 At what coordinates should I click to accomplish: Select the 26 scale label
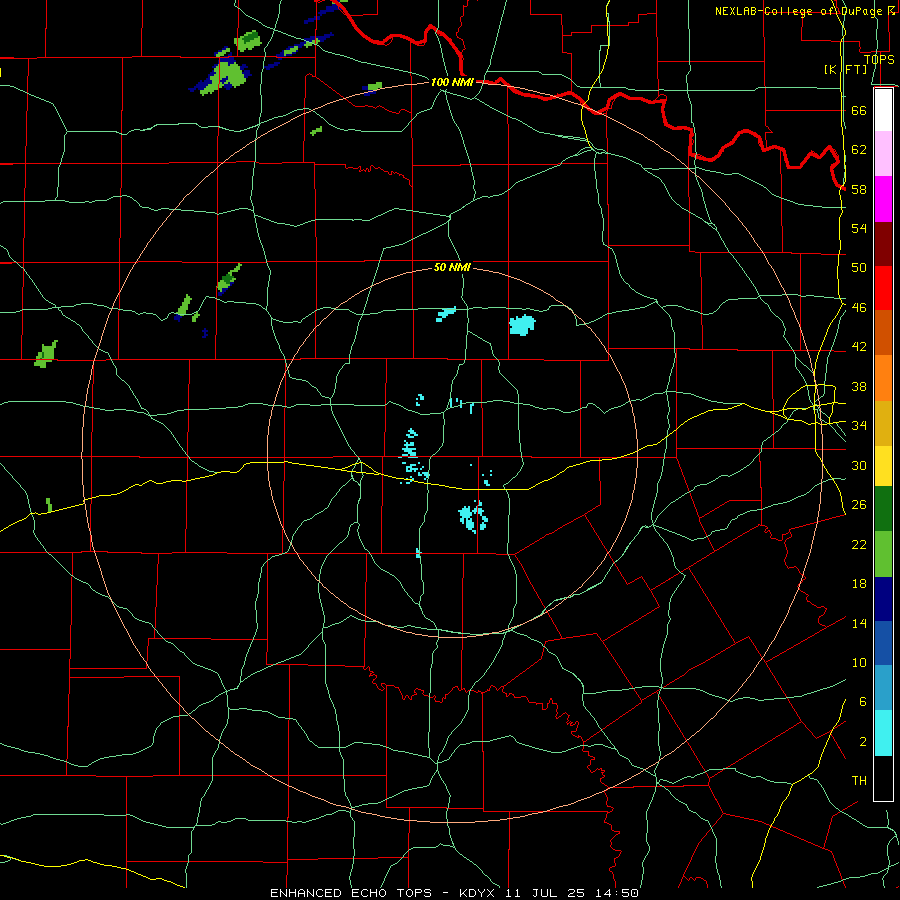[x=859, y=505]
